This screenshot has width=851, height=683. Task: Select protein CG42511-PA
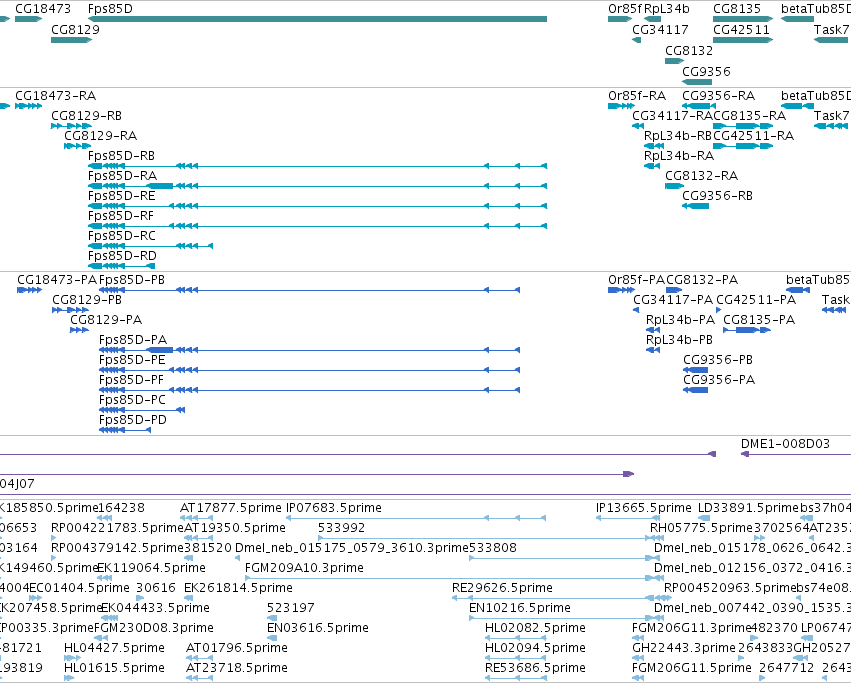click(756, 300)
